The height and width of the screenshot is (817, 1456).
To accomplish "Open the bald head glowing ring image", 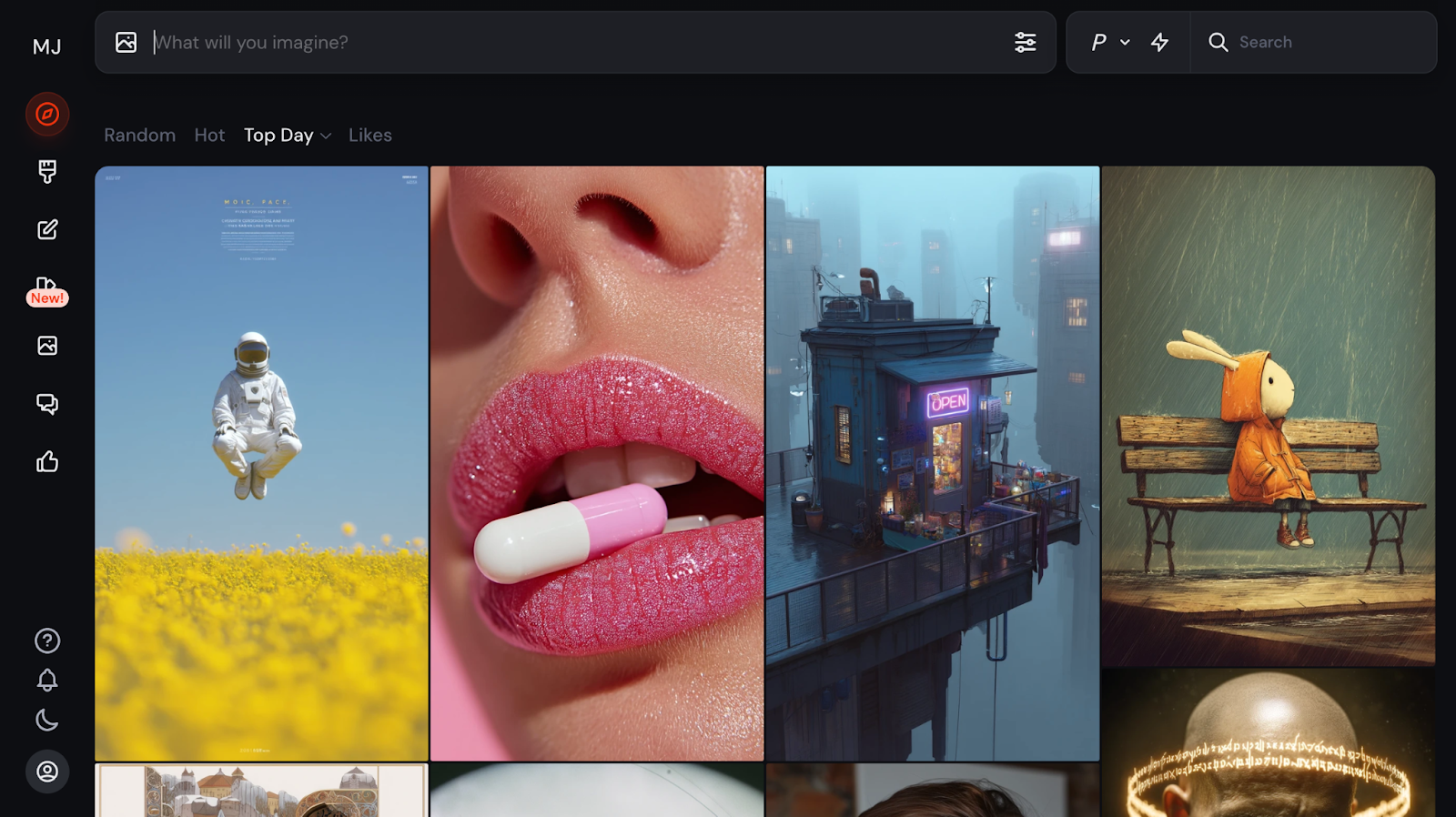I will (1269, 743).
